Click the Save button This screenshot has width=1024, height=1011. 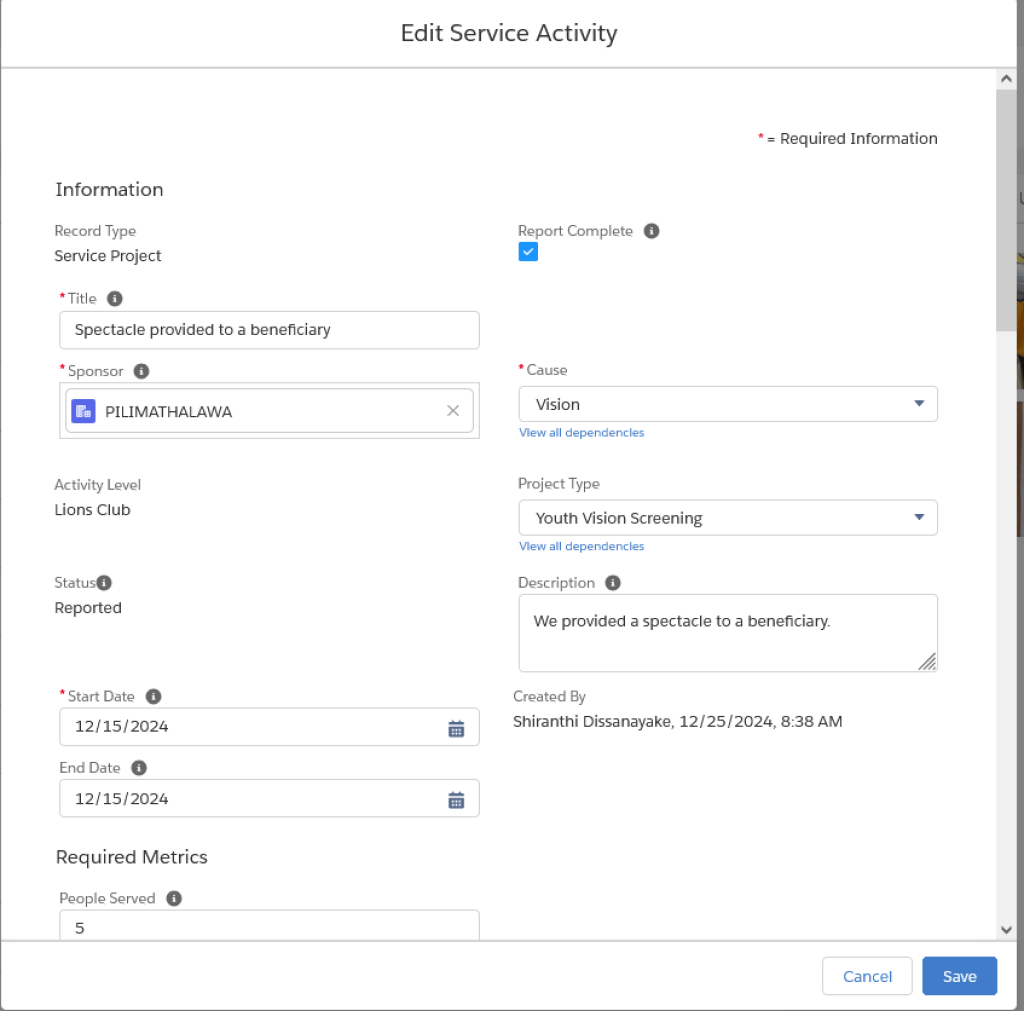(x=959, y=976)
